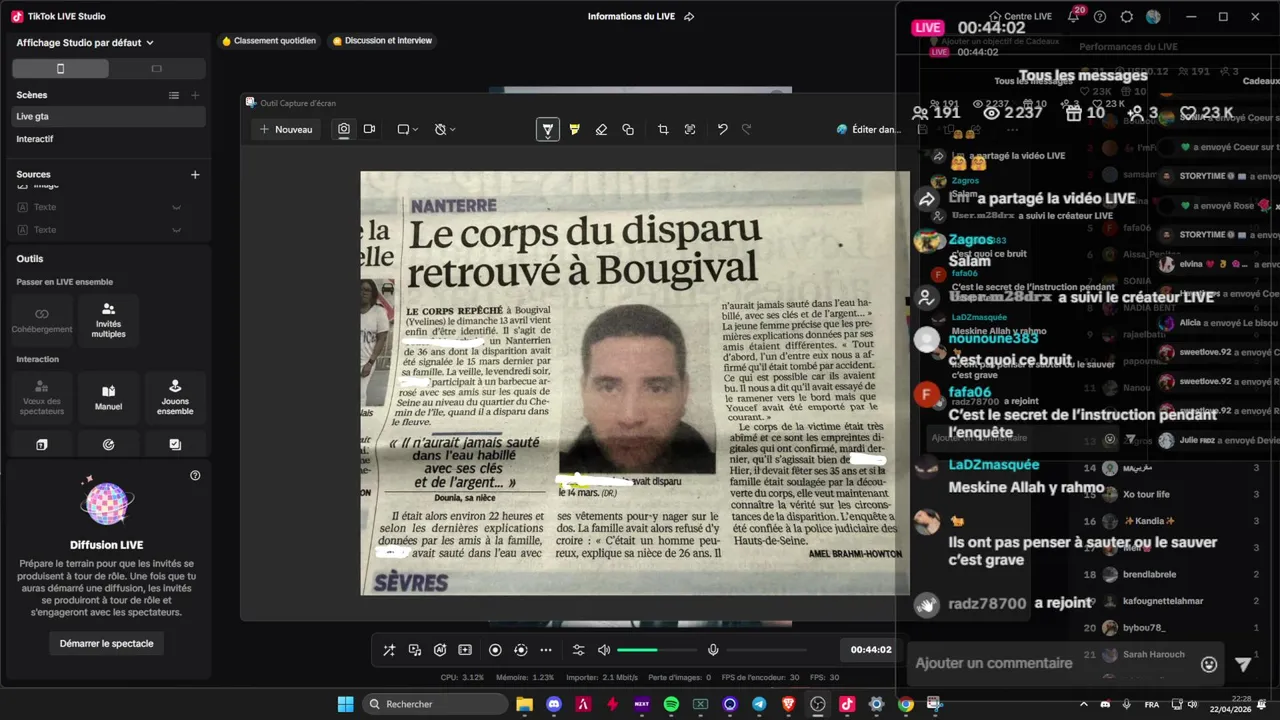
Task: Switch to video recording mode icon
Action: point(369,129)
